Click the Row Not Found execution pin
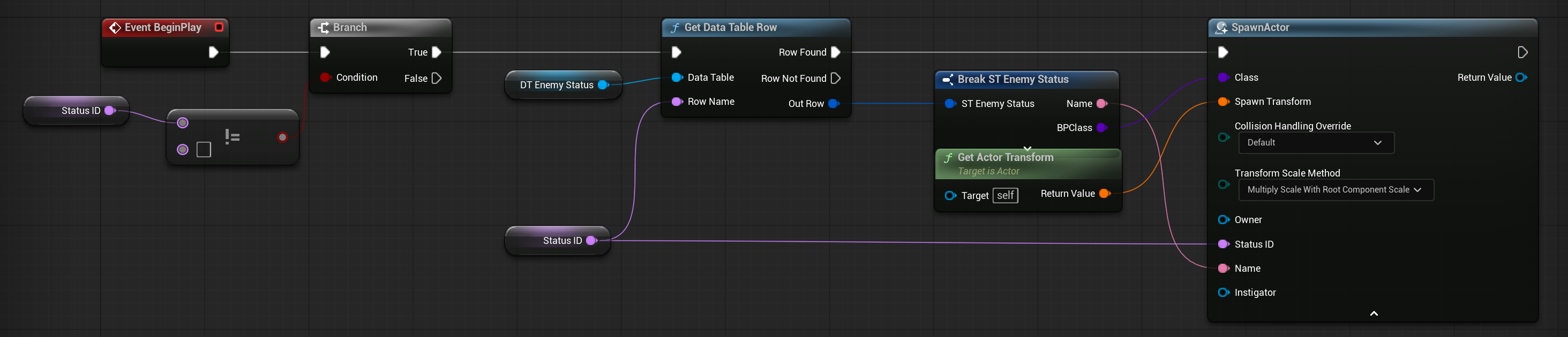Screen dimensions: 1568x337 [836, 78]
